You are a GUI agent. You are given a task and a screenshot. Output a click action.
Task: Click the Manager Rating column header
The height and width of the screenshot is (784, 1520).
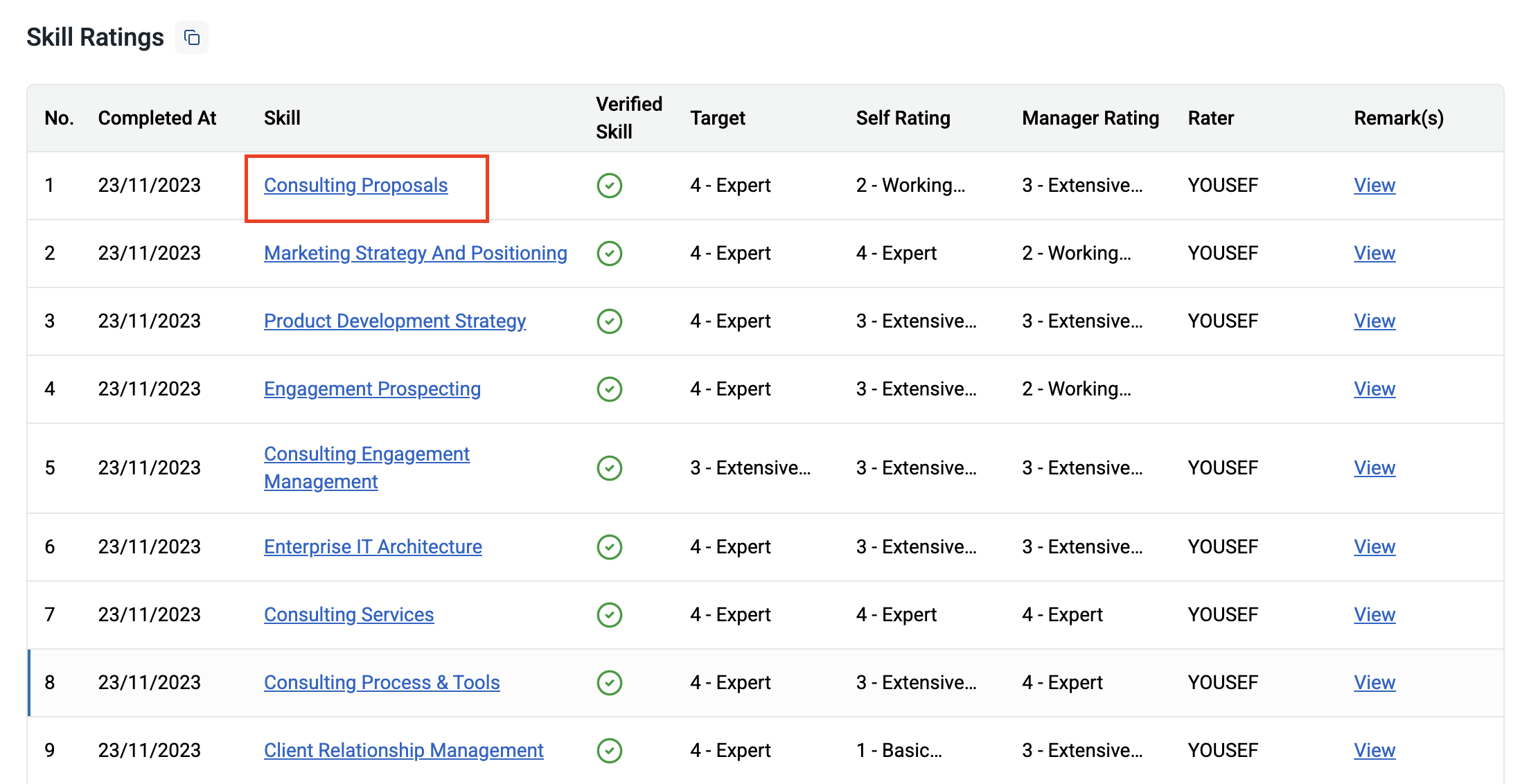pyautogui.click(x=1090, y=118)
